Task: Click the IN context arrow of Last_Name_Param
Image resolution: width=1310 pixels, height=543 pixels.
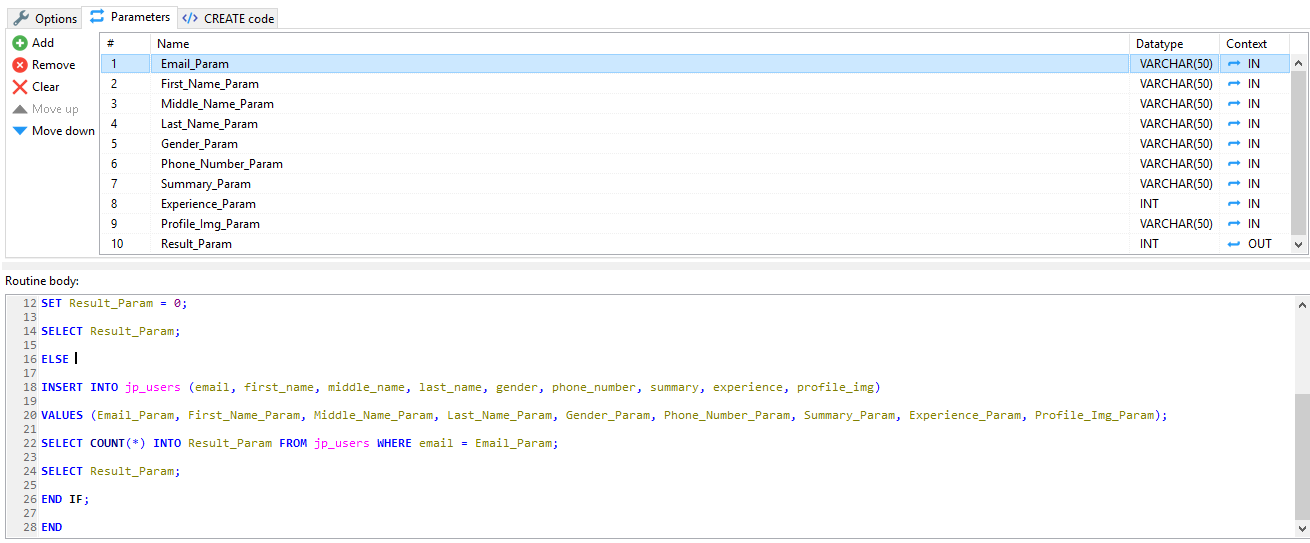Action: click(x=1234, y=124)
